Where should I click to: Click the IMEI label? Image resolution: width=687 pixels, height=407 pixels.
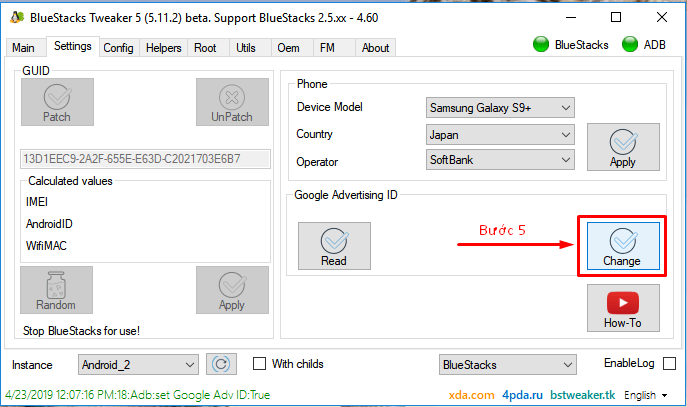[37, 202]
